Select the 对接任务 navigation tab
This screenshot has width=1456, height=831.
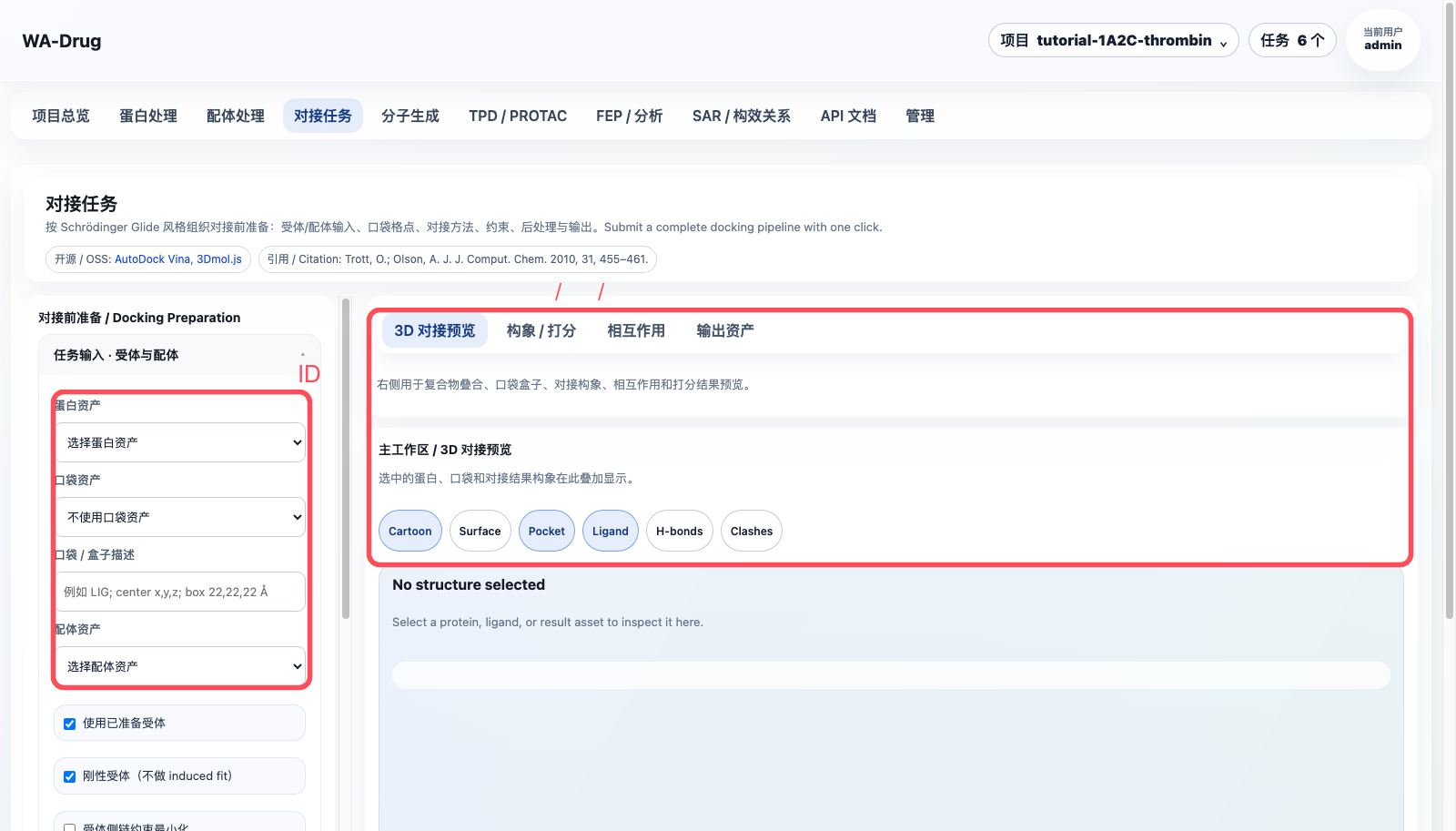coord(323,116)
